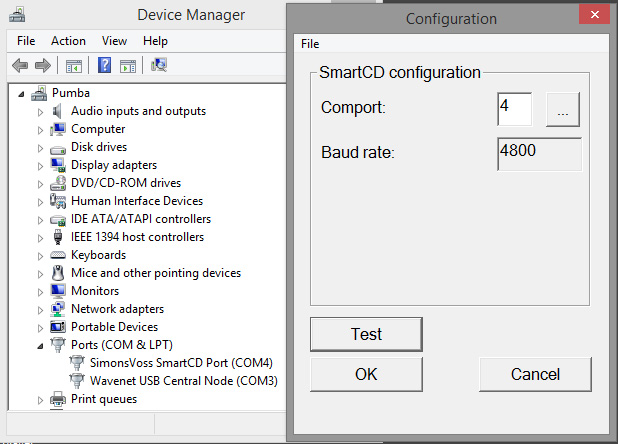Viewport: 618px width, 444px height.
Task: Open the View menu in Device Manager
Action: click(x=114, y=41)
